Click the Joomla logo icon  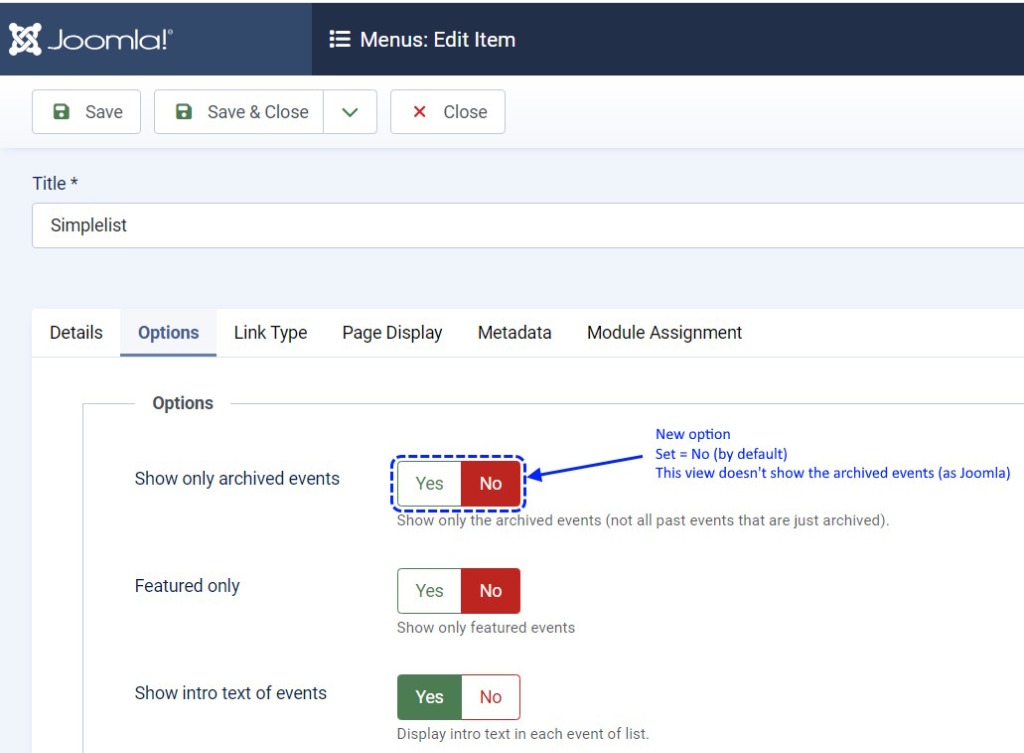coord(26,39)
